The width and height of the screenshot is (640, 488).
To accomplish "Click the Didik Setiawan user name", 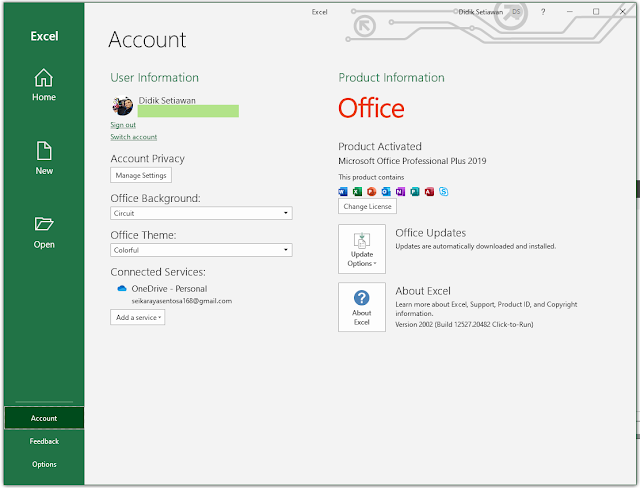I will pyautogui.click(x=167, y=100).
